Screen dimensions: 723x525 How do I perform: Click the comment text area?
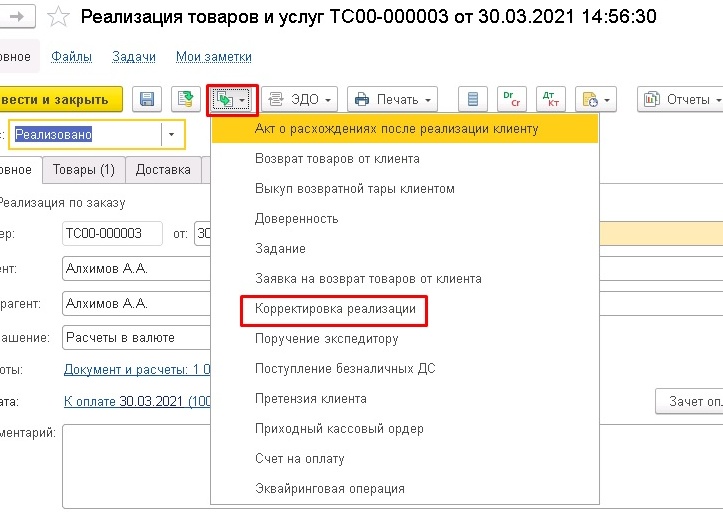pyautogui.click(x=136, y=466)
